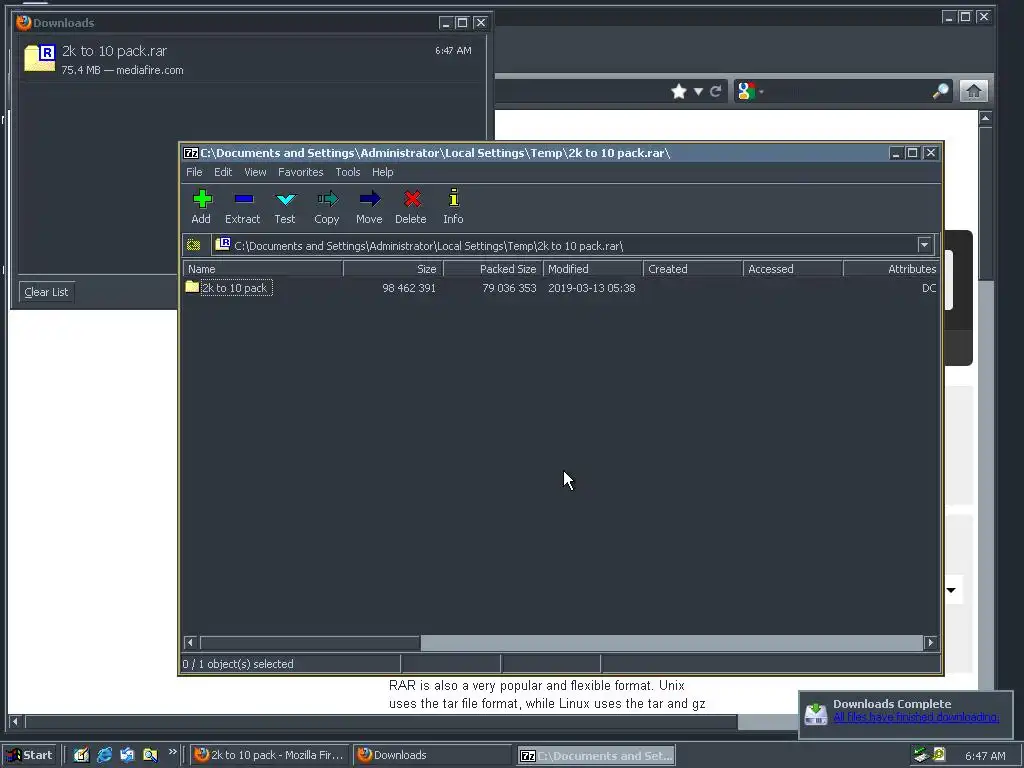Click the first quick launch icon on taskbar
The height and width of the screenshot is (768, 1024).
[x=81, y=755]
